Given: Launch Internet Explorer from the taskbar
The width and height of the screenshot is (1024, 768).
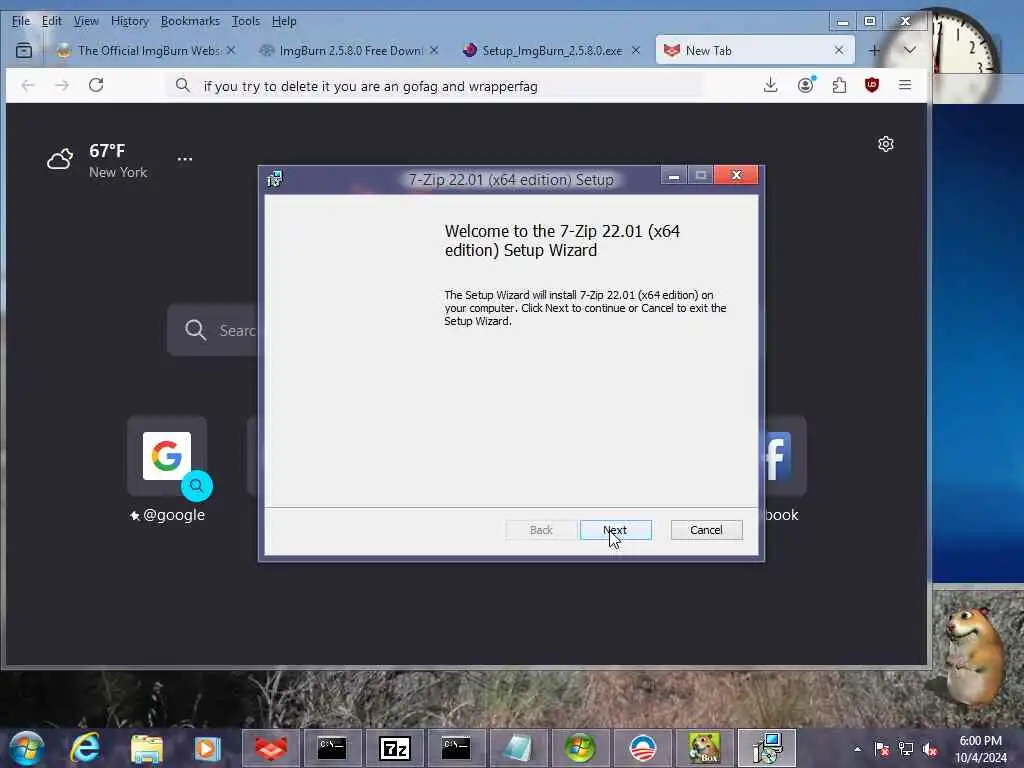Looking at the screenshot, I should pos(86,748).
